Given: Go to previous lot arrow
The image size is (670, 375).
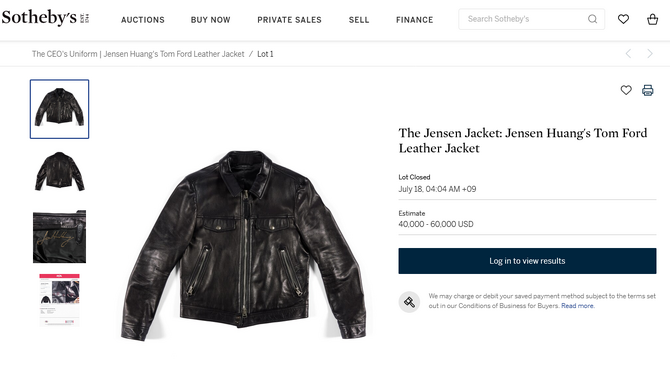Looking at the screenshot, I should (x=628, y=54).
